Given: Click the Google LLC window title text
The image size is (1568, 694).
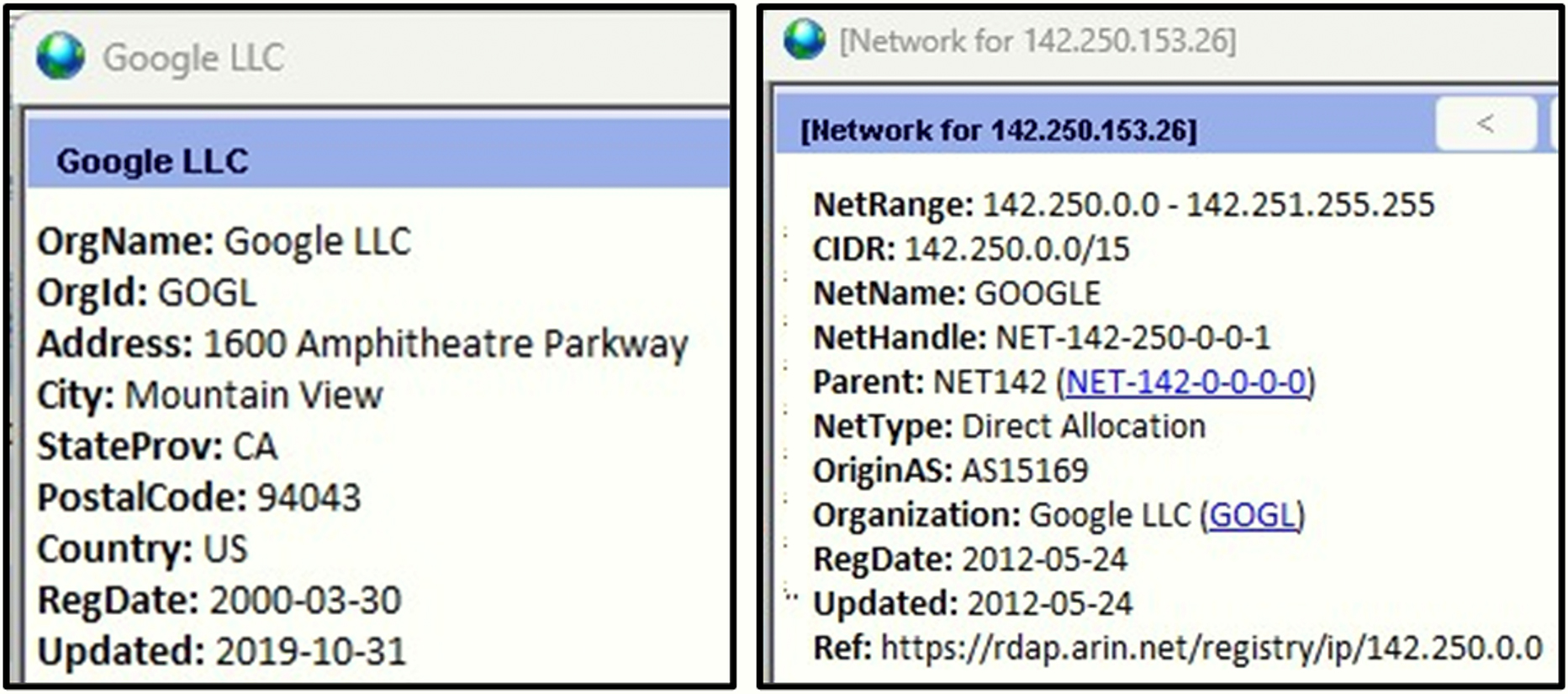Looking at the screenshot, I should click(193, 59).
